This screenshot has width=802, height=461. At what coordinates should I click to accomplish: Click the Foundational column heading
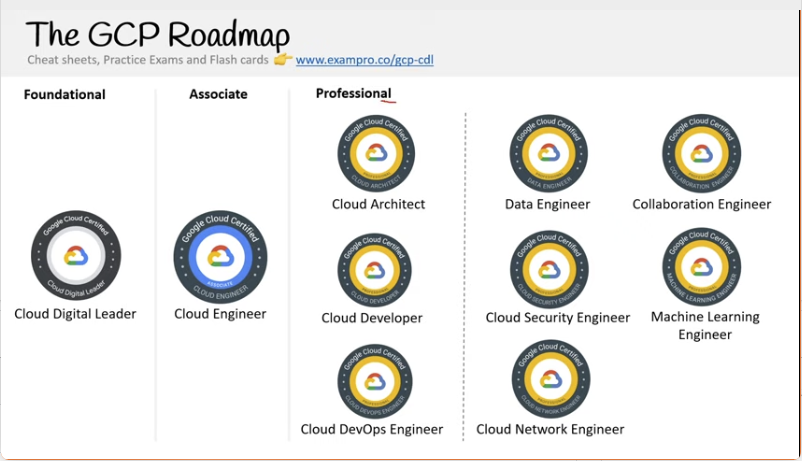point(64,95)
